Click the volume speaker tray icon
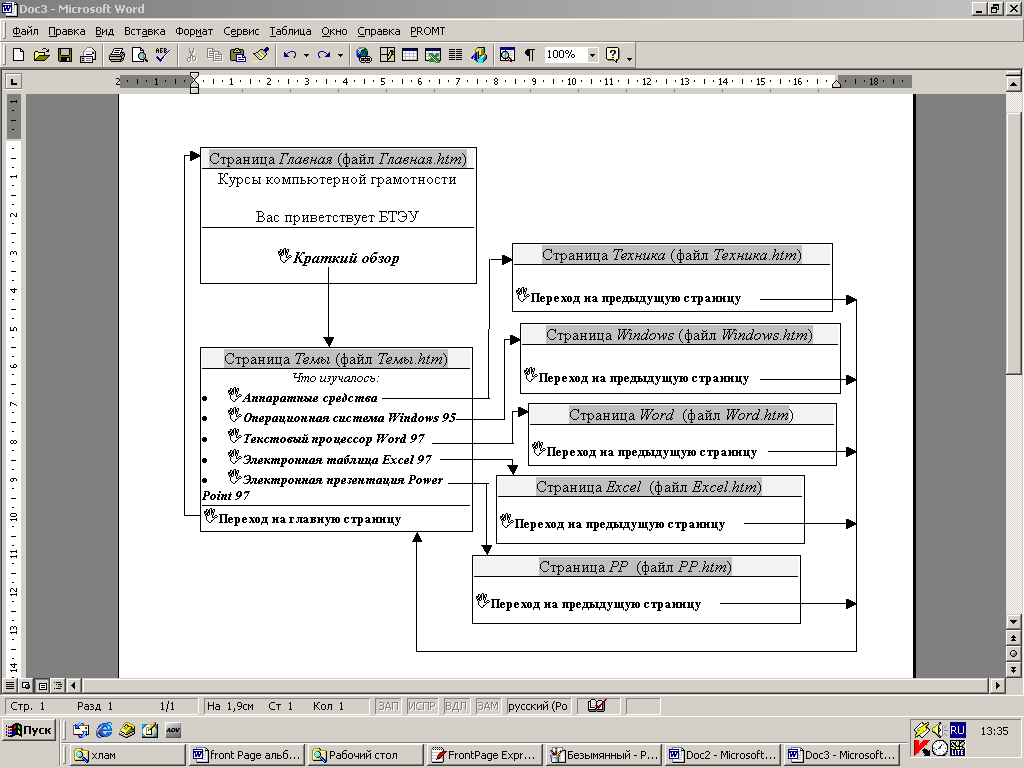This screenshot has height=768, width=1024. point(939,730)
